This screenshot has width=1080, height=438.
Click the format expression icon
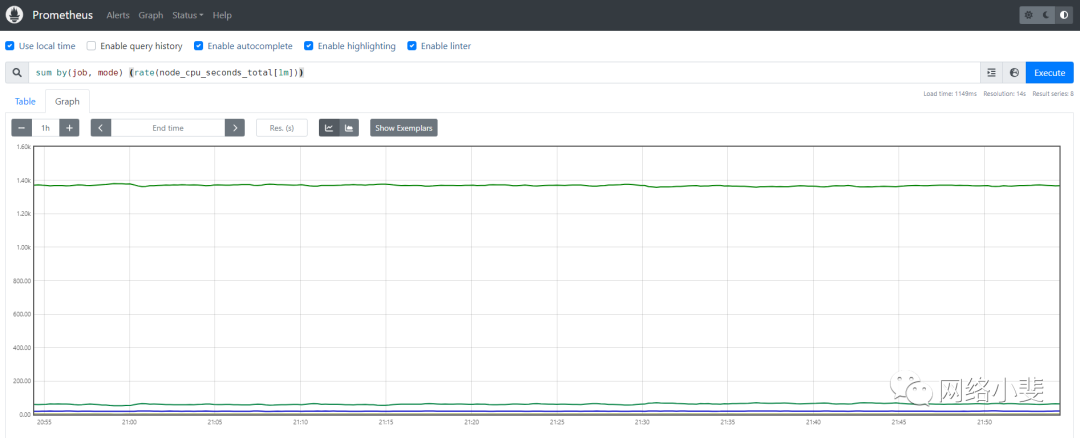point(991,73)
